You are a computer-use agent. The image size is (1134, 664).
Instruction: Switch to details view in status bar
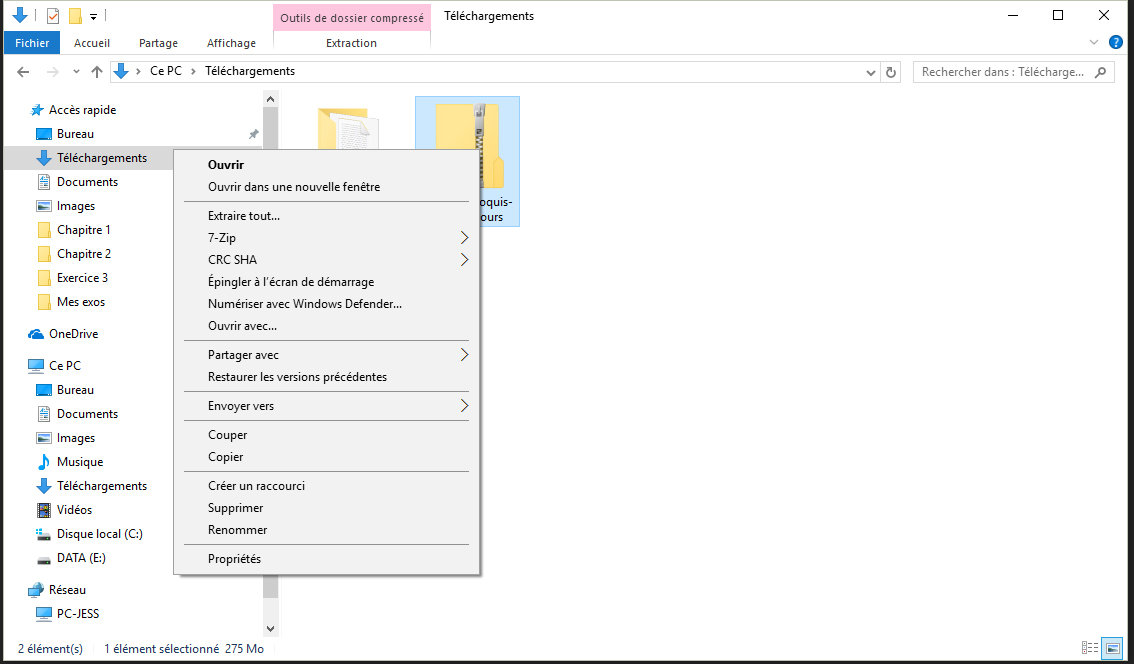point(1089,648)
